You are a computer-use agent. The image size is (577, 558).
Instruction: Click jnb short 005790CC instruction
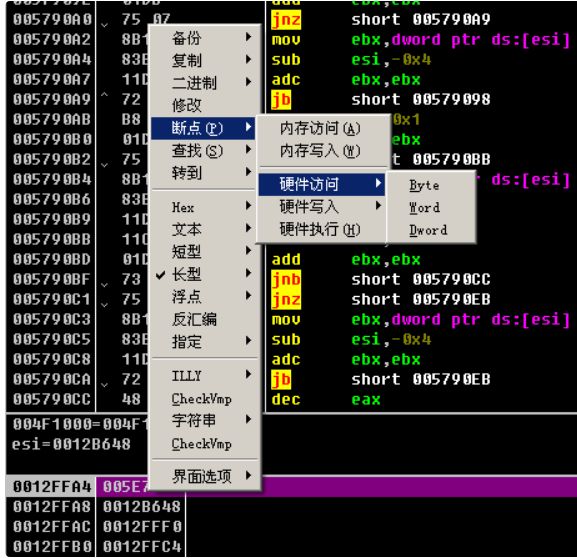click(x=380, y=279)
